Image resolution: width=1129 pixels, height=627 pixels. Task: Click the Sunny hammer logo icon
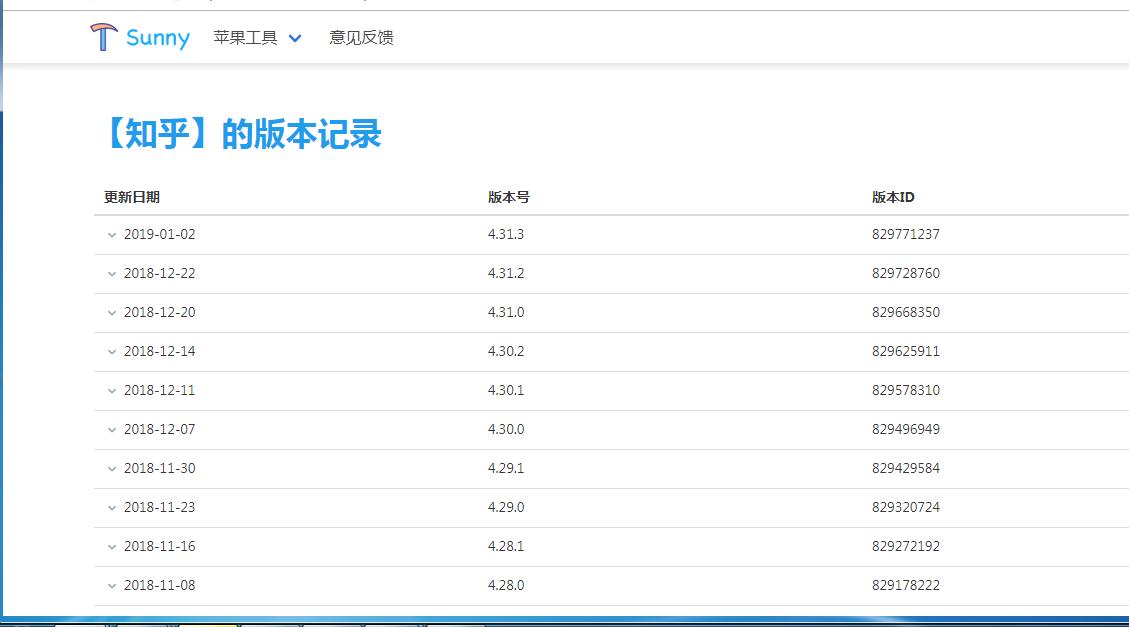[x=101, y=37]
